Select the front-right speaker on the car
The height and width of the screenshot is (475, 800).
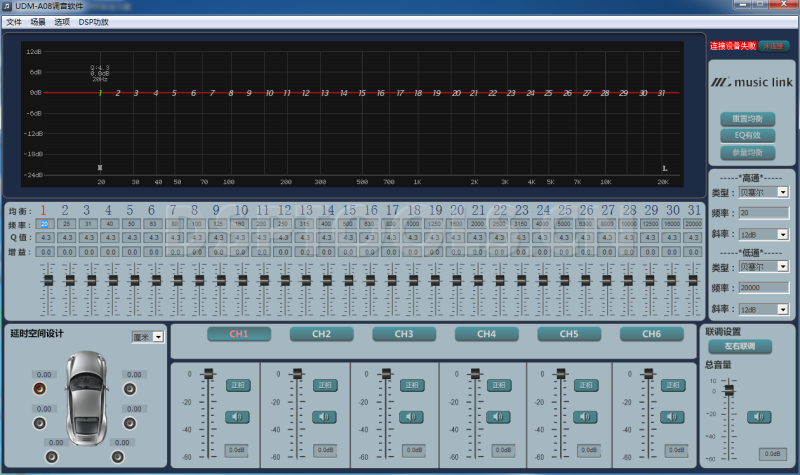pos(130,389)
